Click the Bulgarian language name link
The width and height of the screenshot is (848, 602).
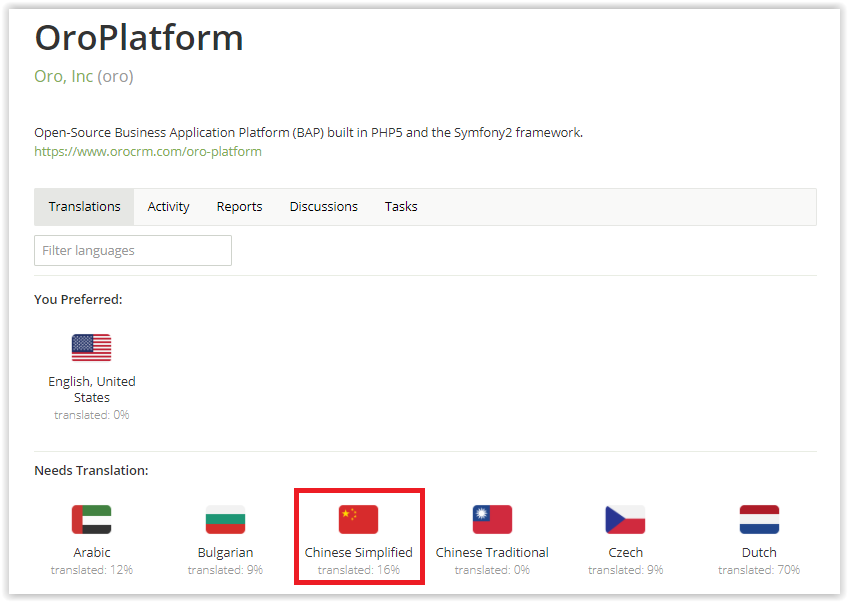(226, 552)
